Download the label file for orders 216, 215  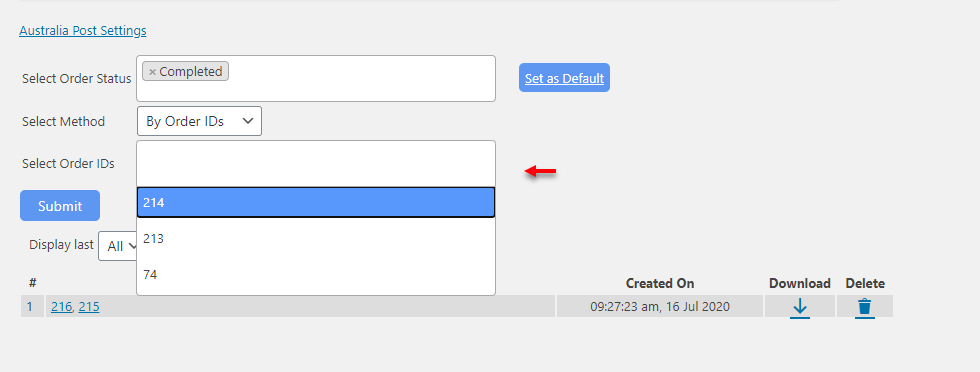point(799,307)
